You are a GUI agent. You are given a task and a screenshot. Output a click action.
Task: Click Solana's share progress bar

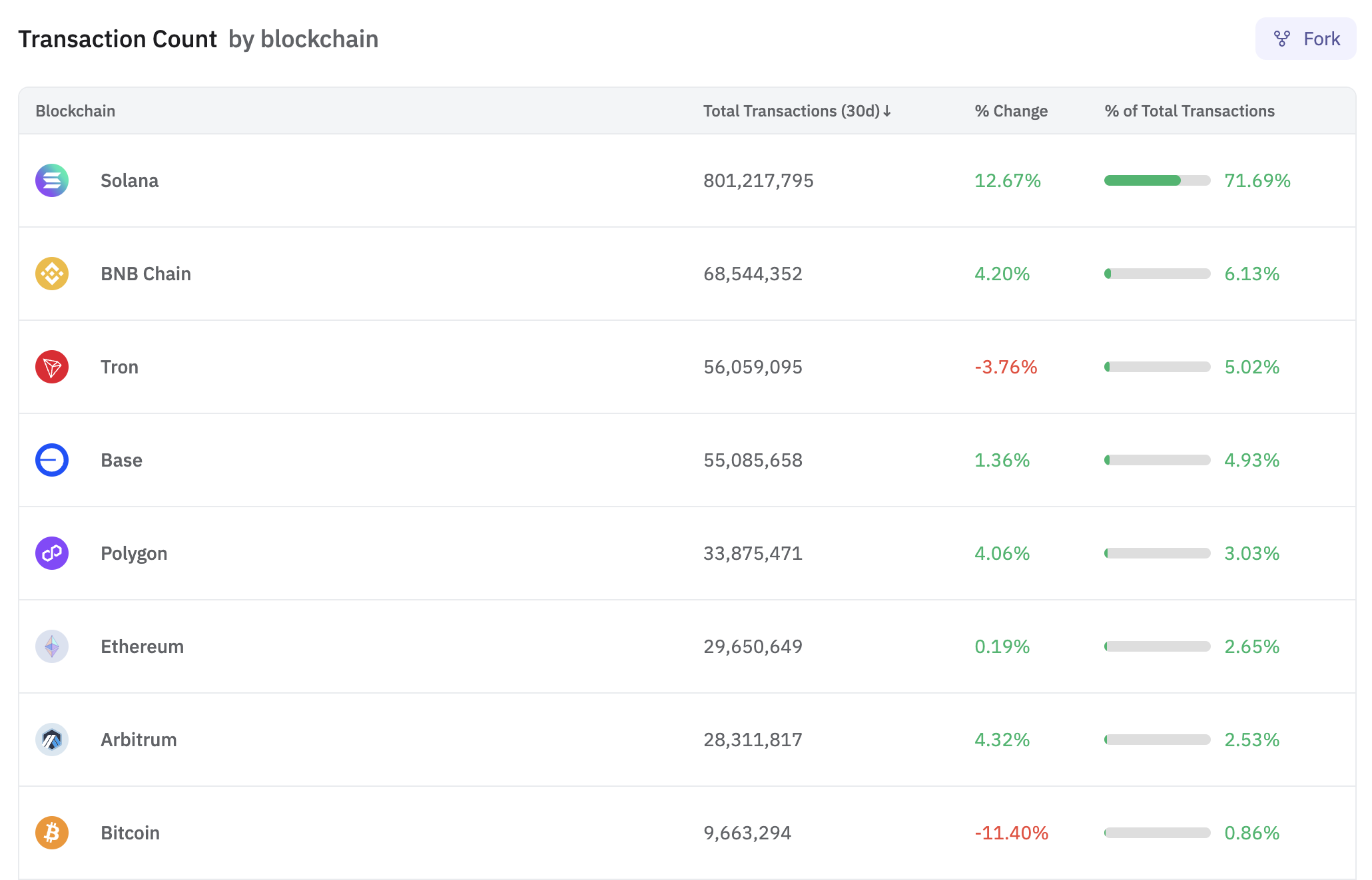tap(1158, 180)
